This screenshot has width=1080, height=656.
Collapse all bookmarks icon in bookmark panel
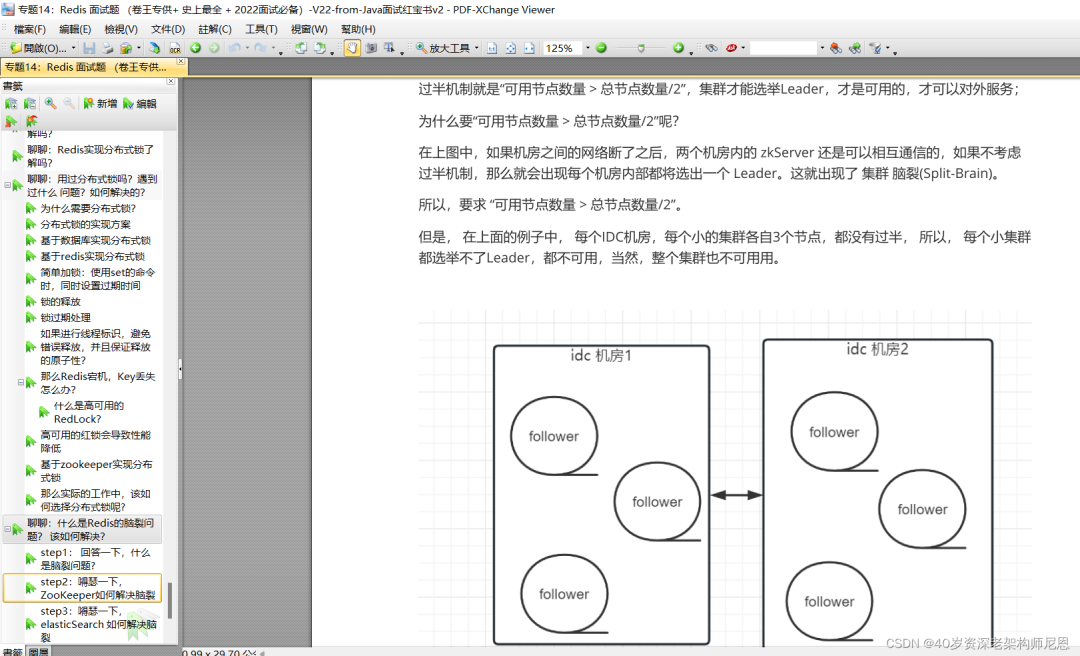30,103
